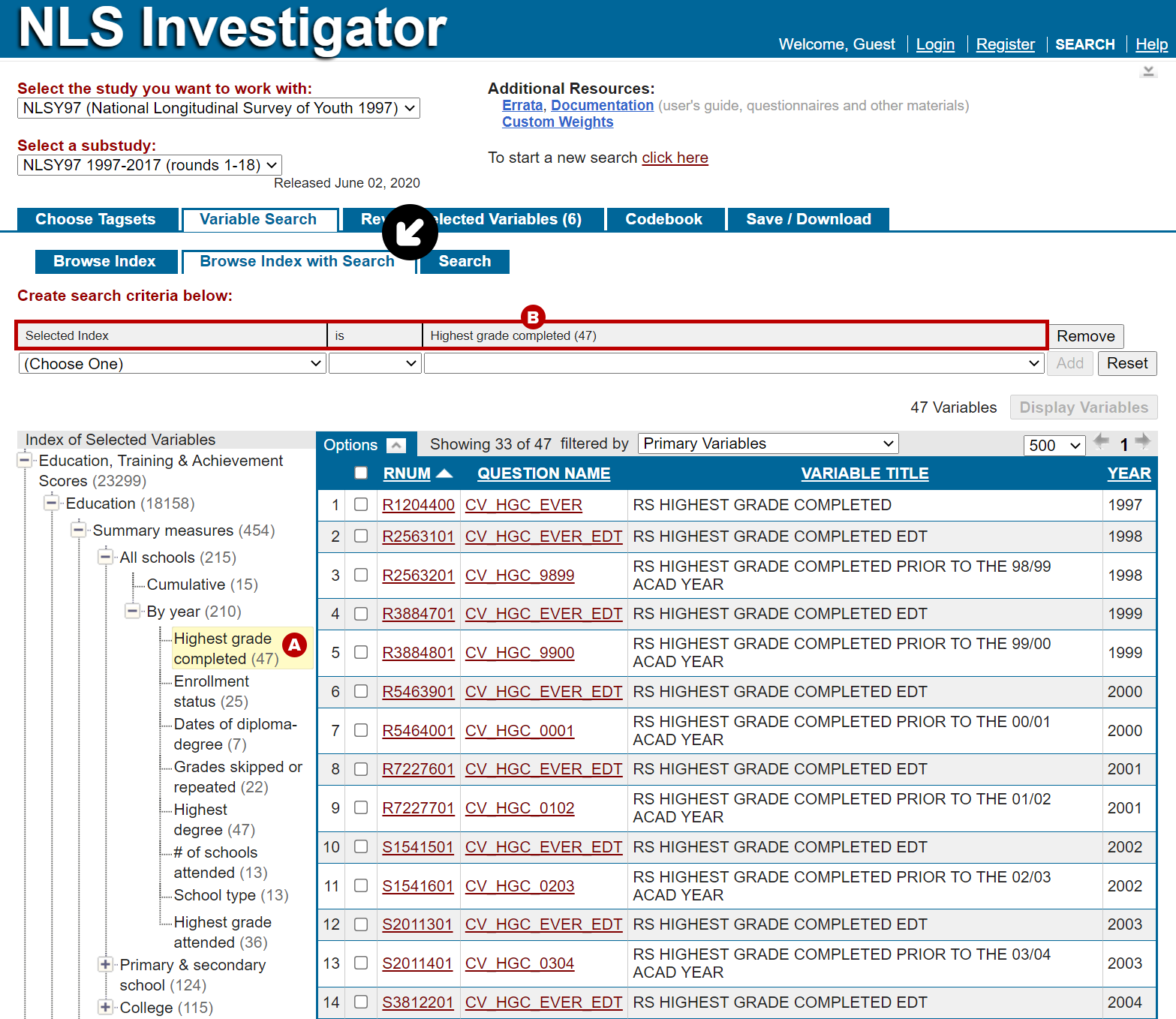This screenshot has width=1176, height=1019.
Task: Go to next page arrow
Action: [x=1142, y=441]
